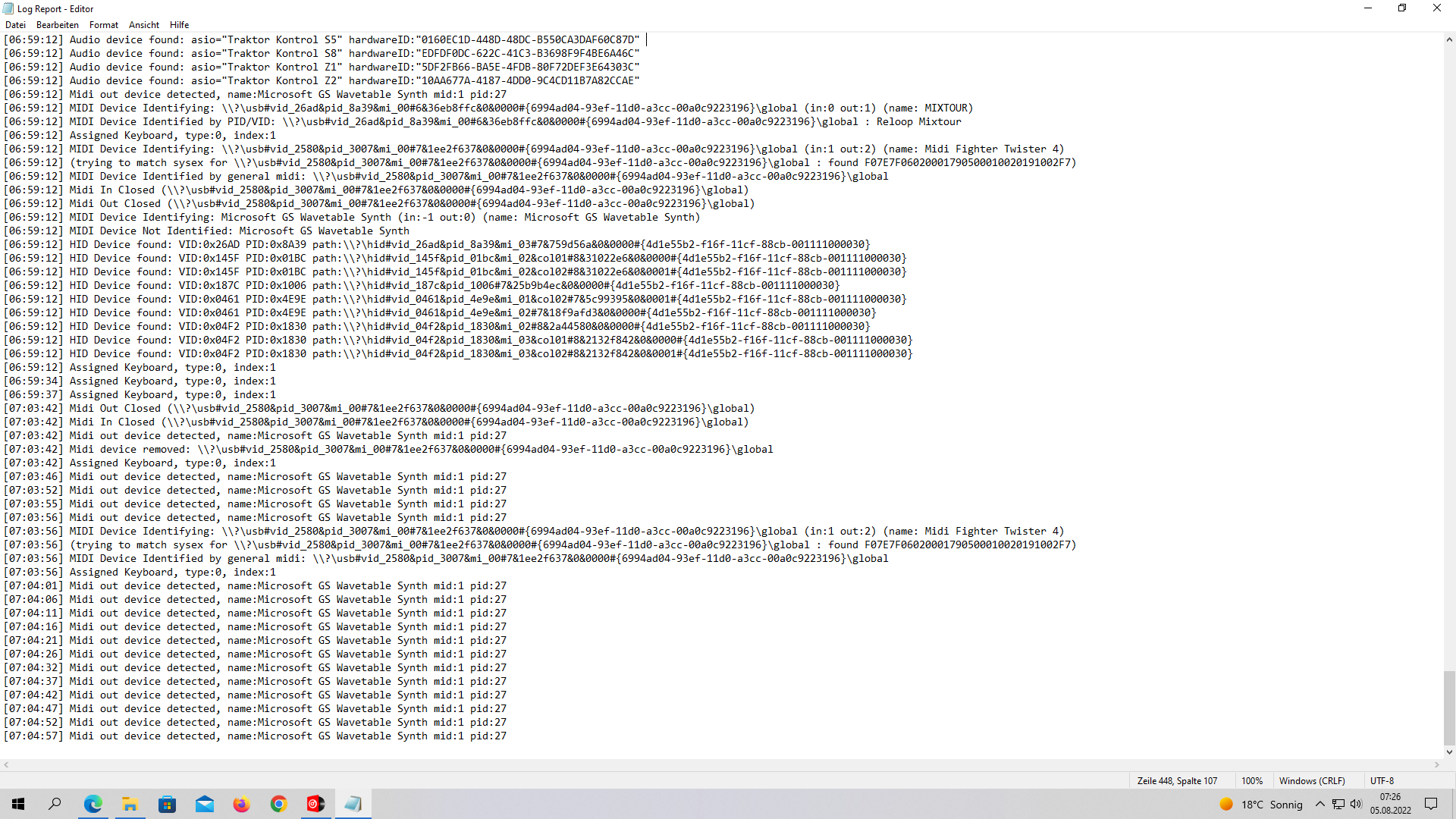Open File Explorer from taskbar
Image resolution: width=1456 pixels, height=819 pixels.
pyautogui.click(x=130, y=804)
